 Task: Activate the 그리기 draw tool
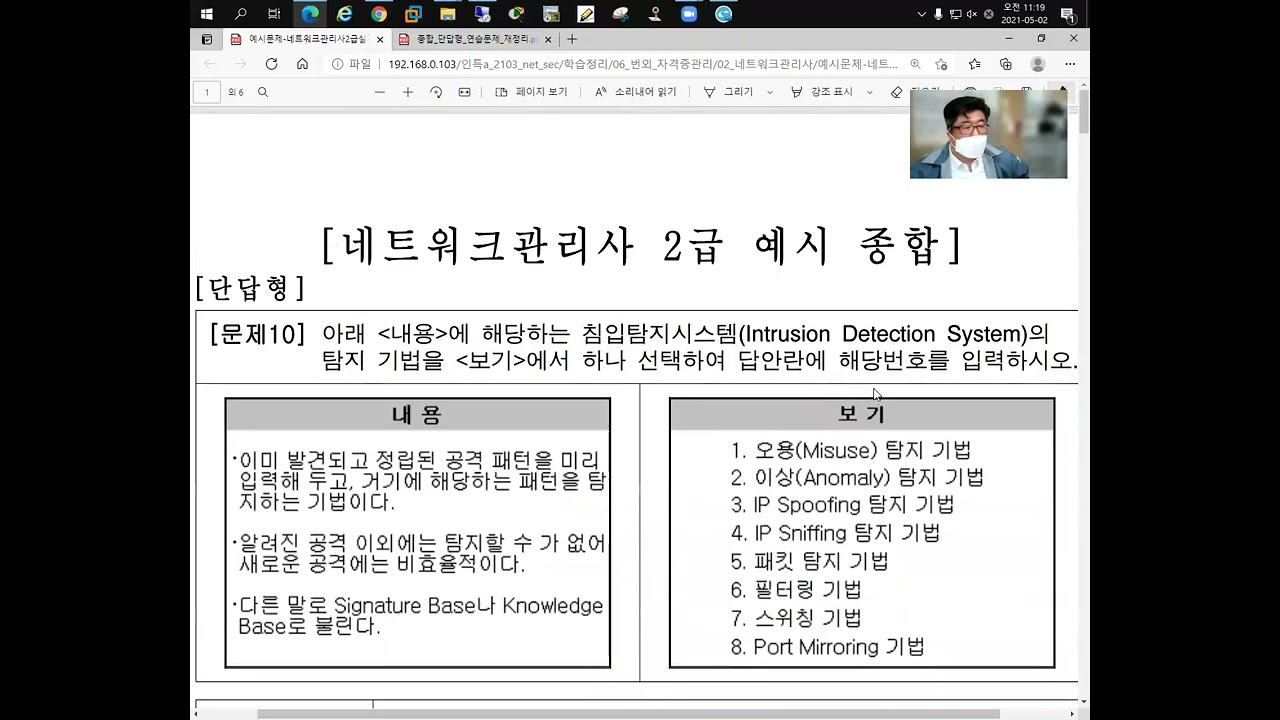728,92
